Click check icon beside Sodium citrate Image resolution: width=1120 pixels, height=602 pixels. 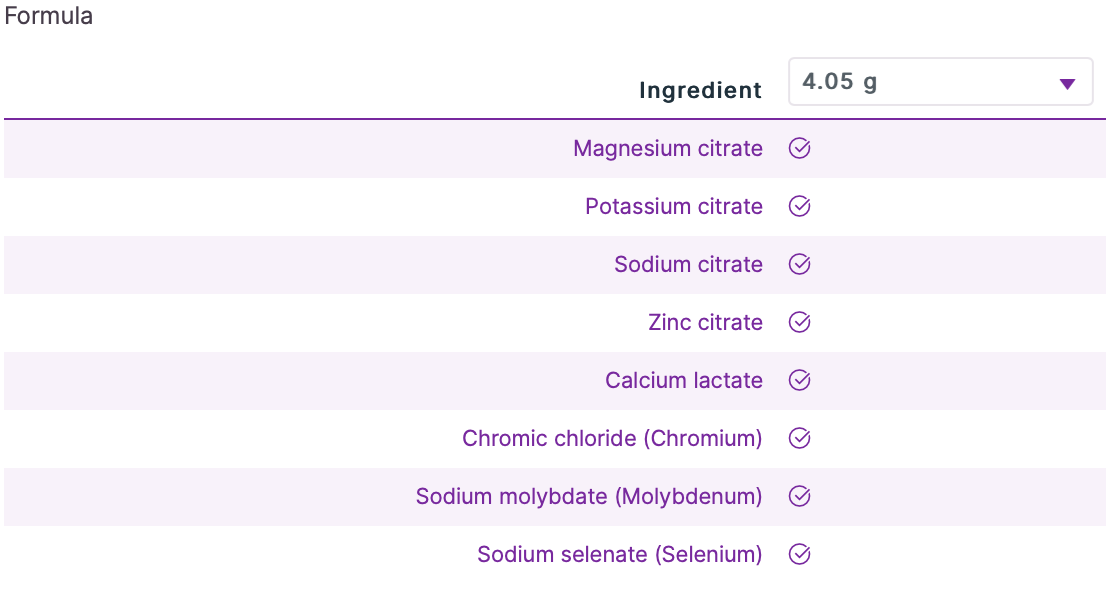pos(799,265)
